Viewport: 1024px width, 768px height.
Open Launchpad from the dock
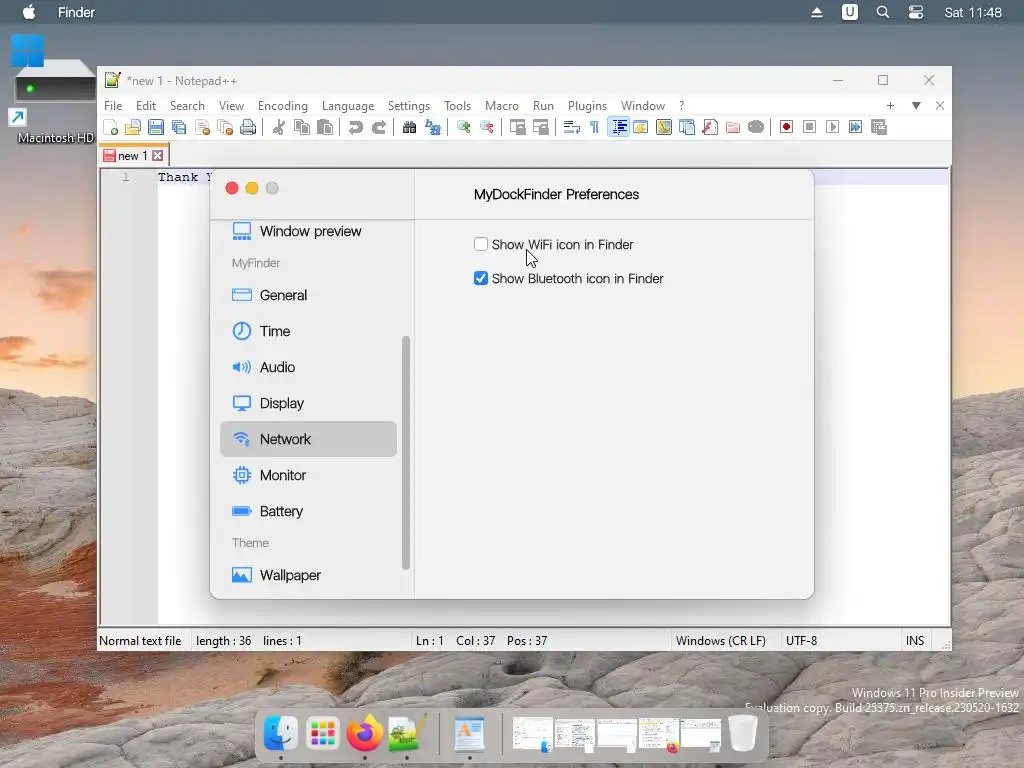(x=323, y=734)
